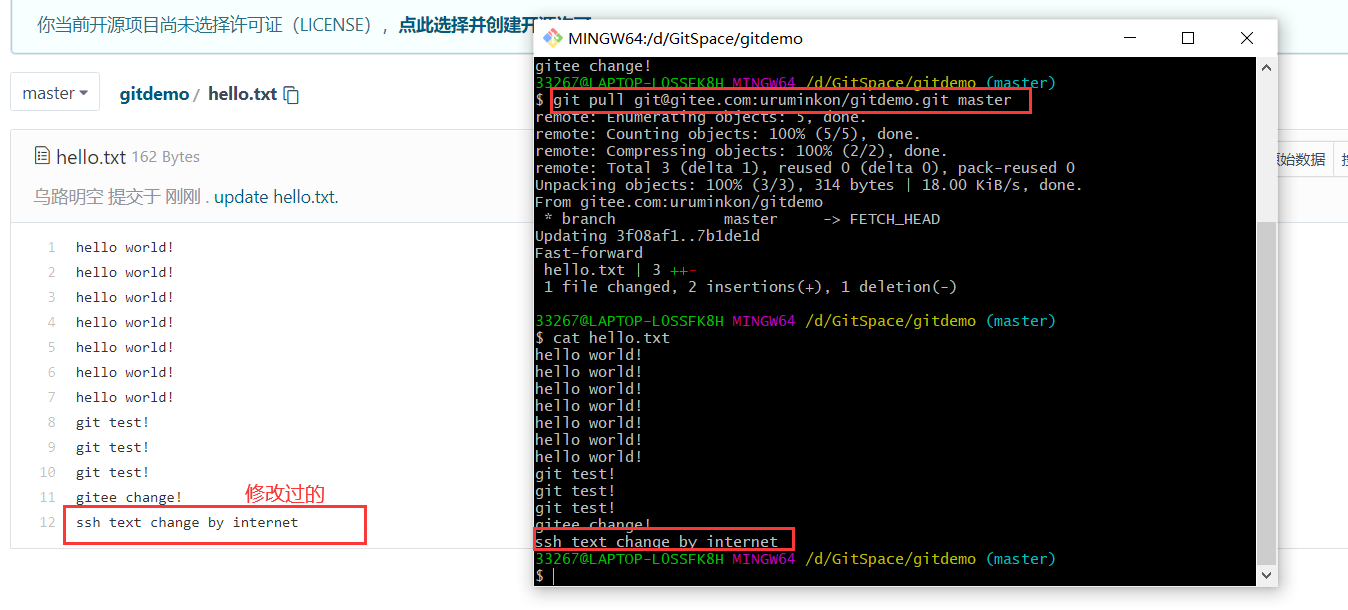
Task: Click the 'From gitee.com:uruminkon/gitdemo' terminal line
Action: (x=679, y=202)
